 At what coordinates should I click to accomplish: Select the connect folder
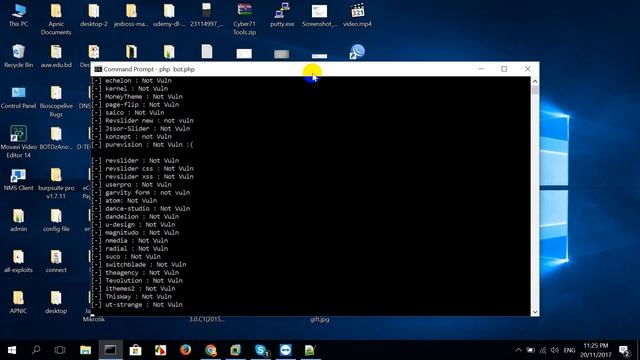(56, 261)
